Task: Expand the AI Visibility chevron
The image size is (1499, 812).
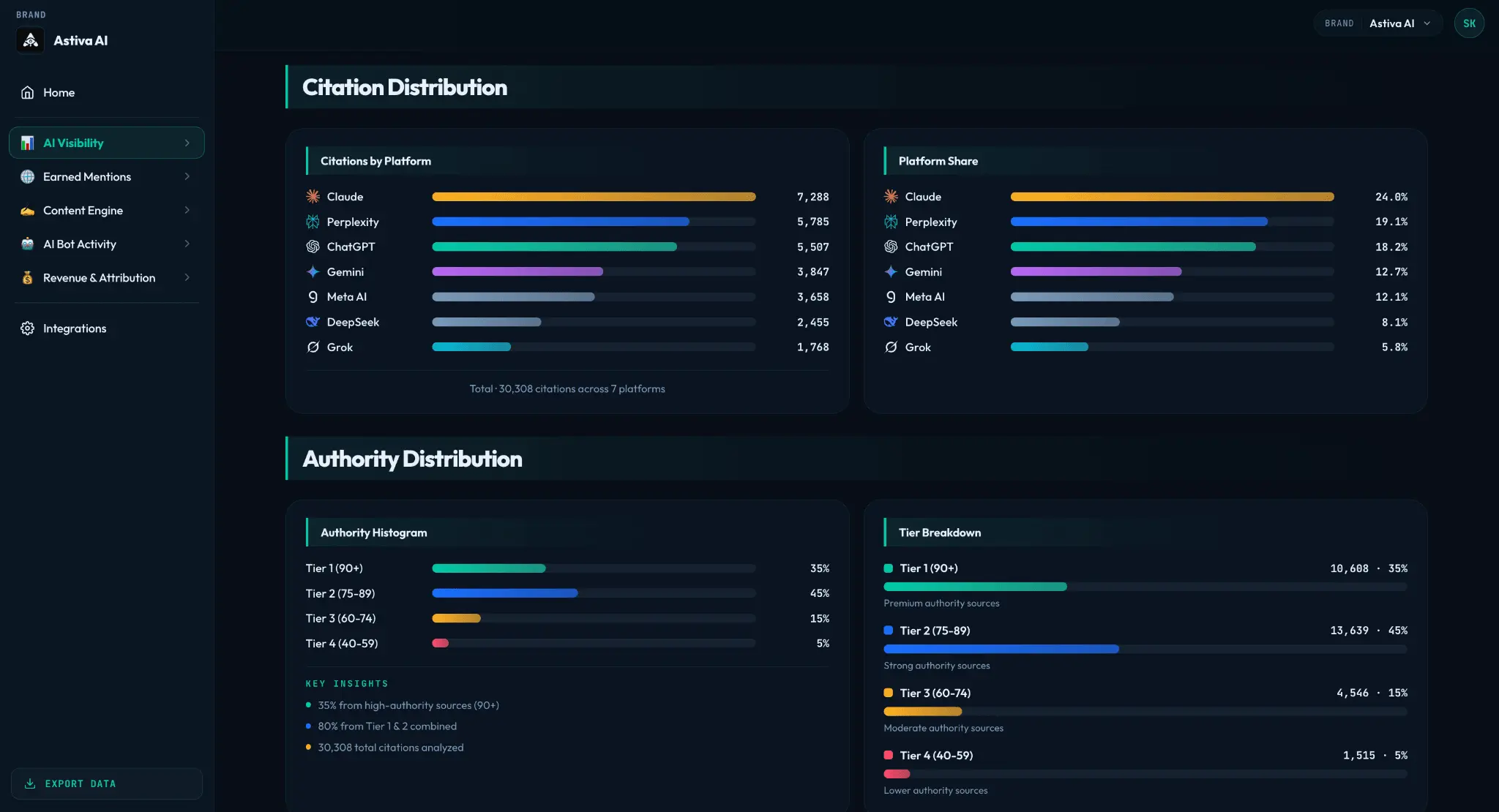Action: (x=187, y=143)
